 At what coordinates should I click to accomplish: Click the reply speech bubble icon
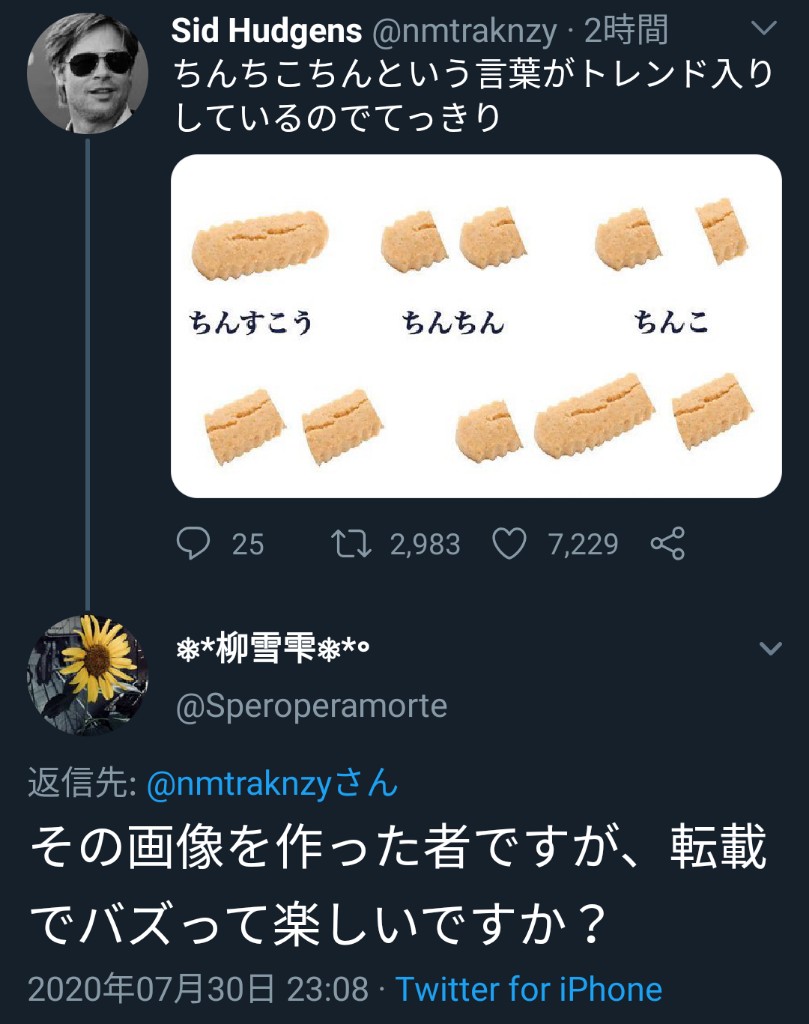tap(192, 544)
